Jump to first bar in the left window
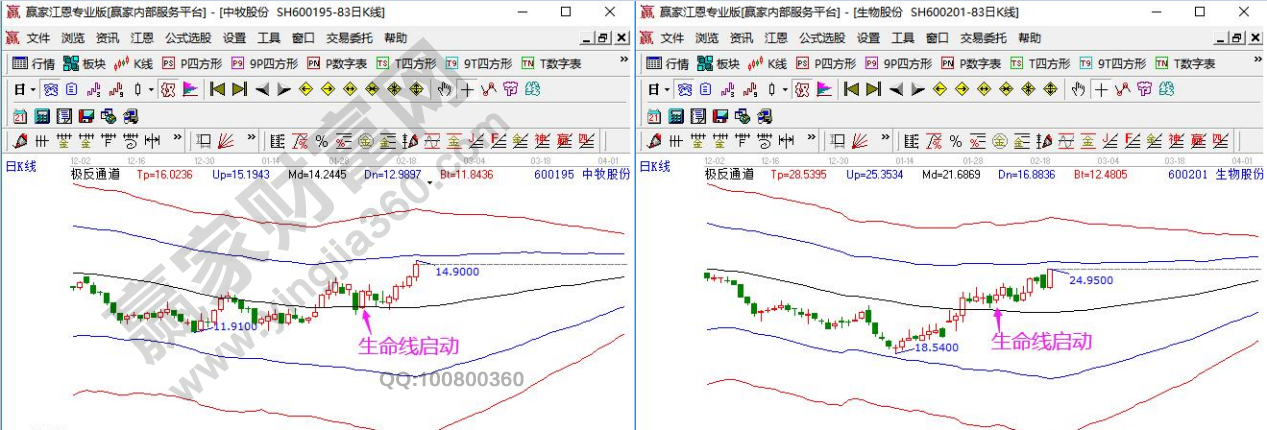Image resolution: width=1267 pixels, height=430 pixels. point(217,89)
